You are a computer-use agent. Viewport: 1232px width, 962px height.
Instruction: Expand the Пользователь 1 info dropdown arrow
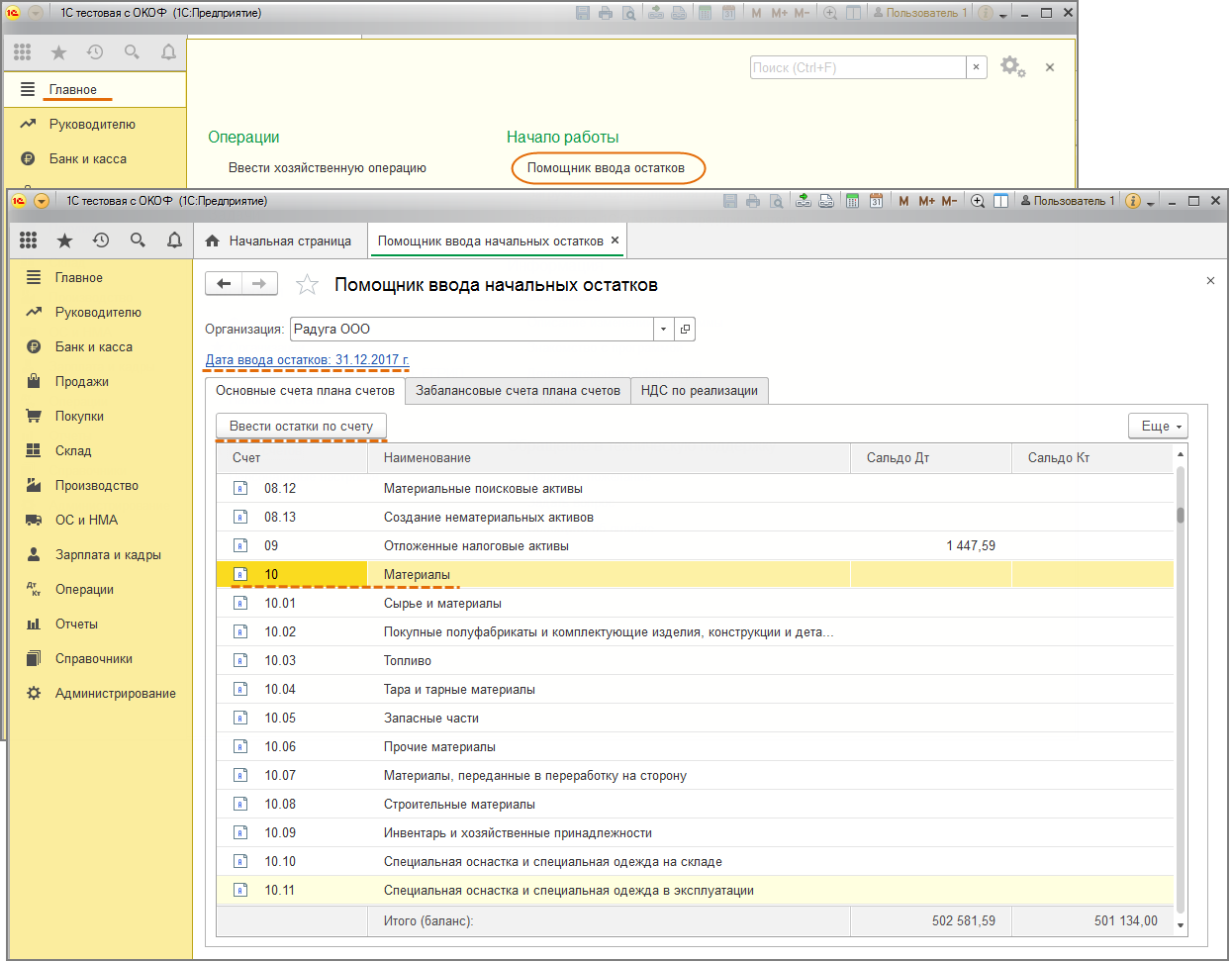1151,202
